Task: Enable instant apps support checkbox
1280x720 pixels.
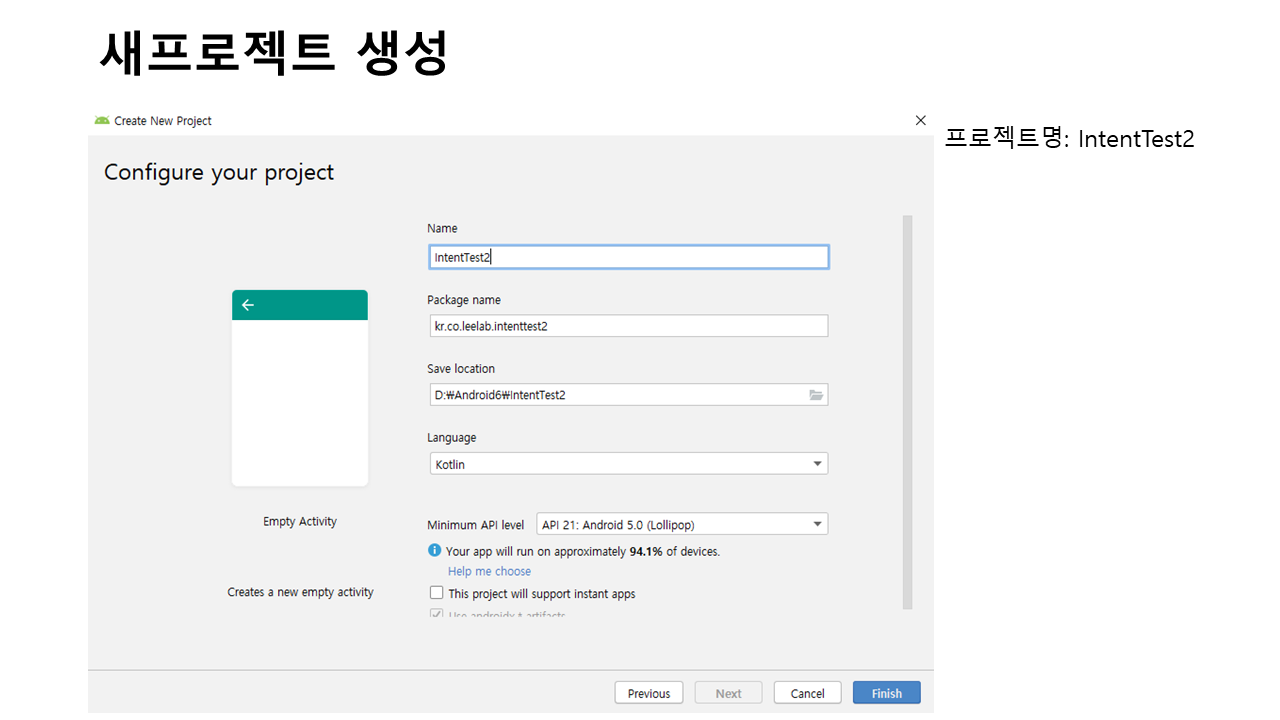Action: pyautogui.click(x=436, y=593)
